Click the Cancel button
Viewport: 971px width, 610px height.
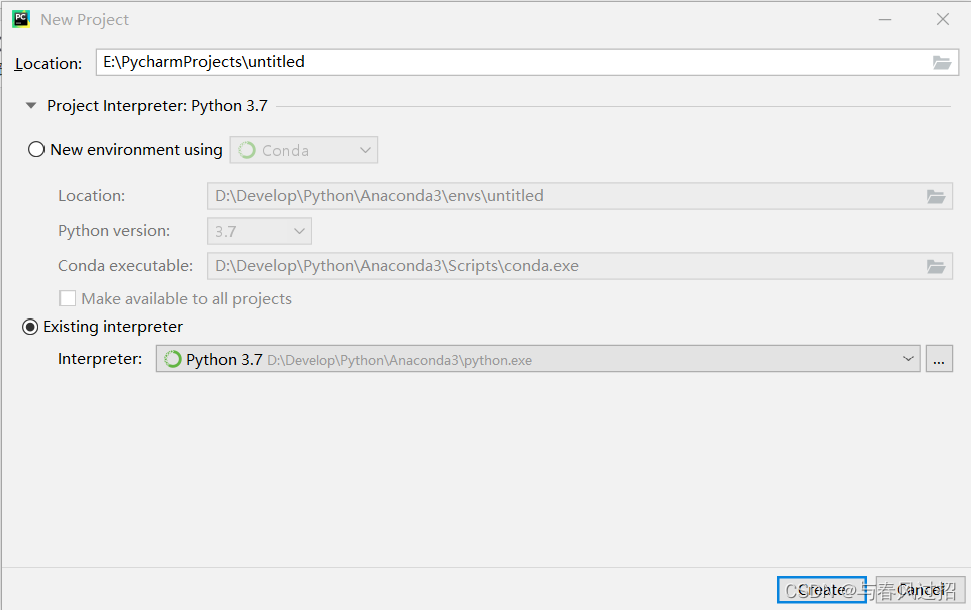pyautogui.click(x=921, y=590)
